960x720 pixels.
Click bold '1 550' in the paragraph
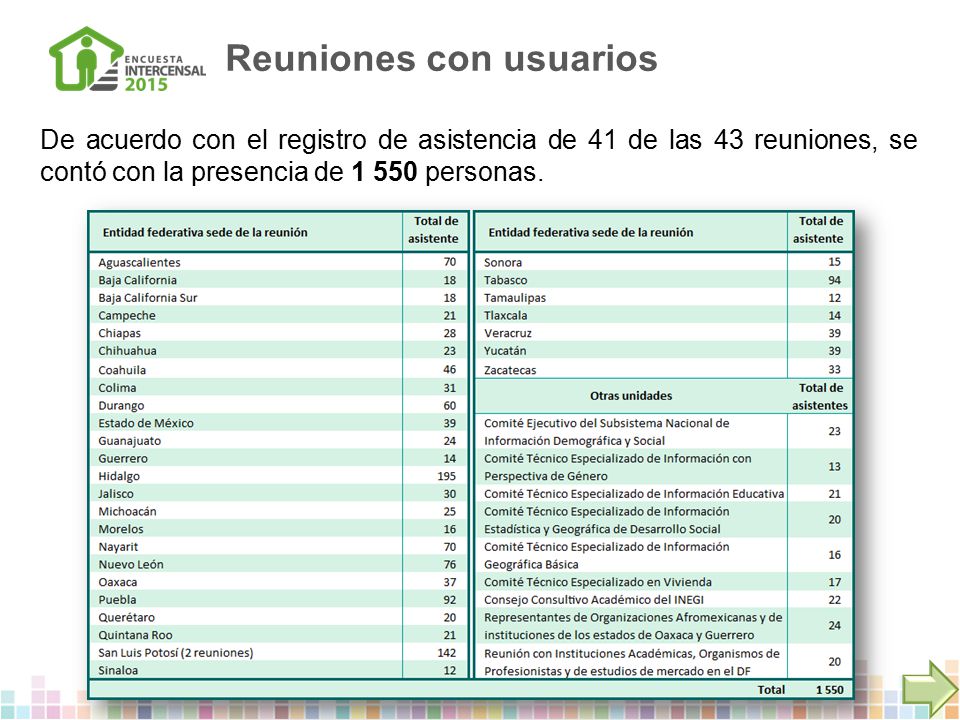tap(384, 171)
